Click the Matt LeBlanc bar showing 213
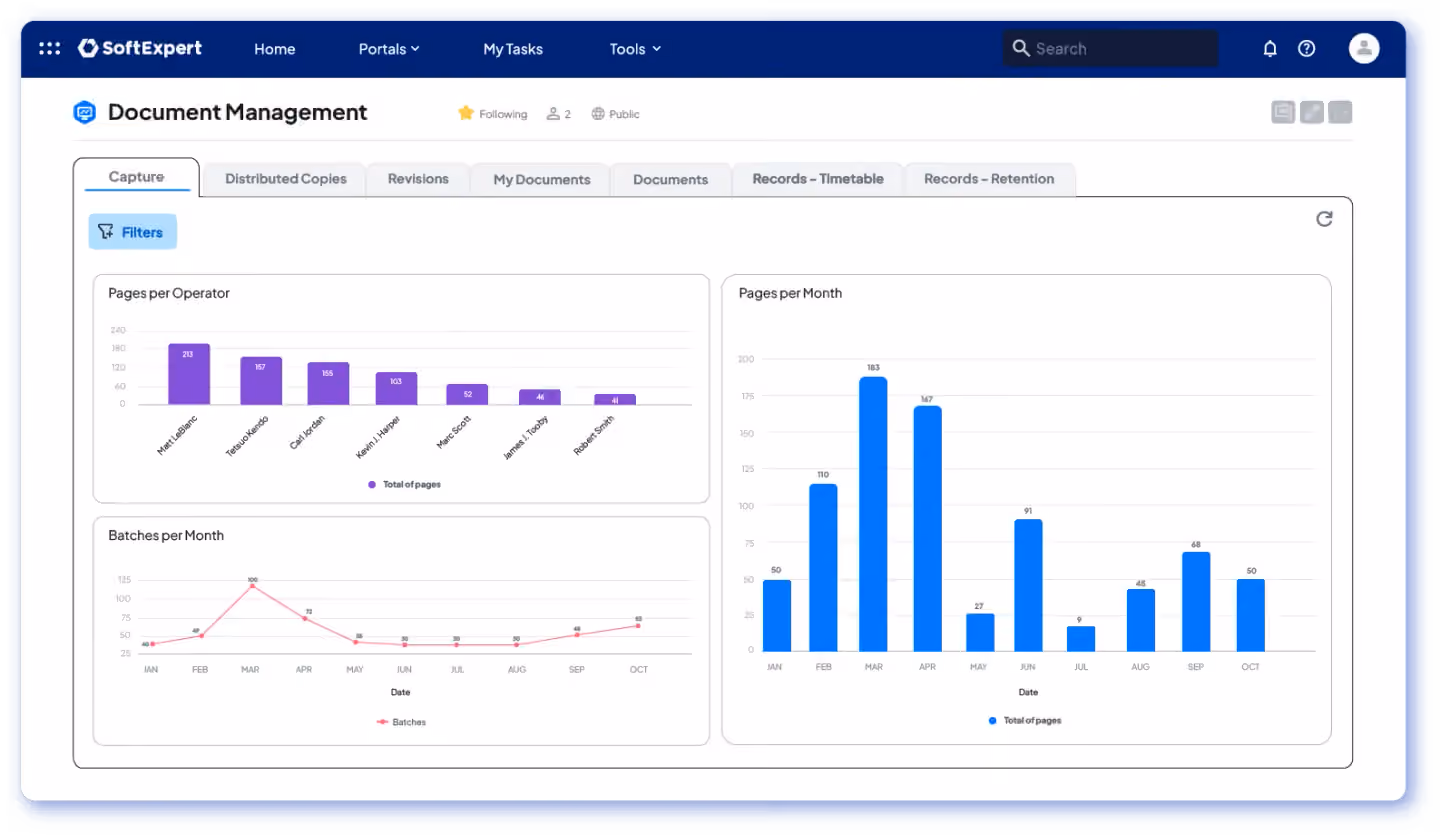This screenshot has width=1440, height=835. coord(188,374)
